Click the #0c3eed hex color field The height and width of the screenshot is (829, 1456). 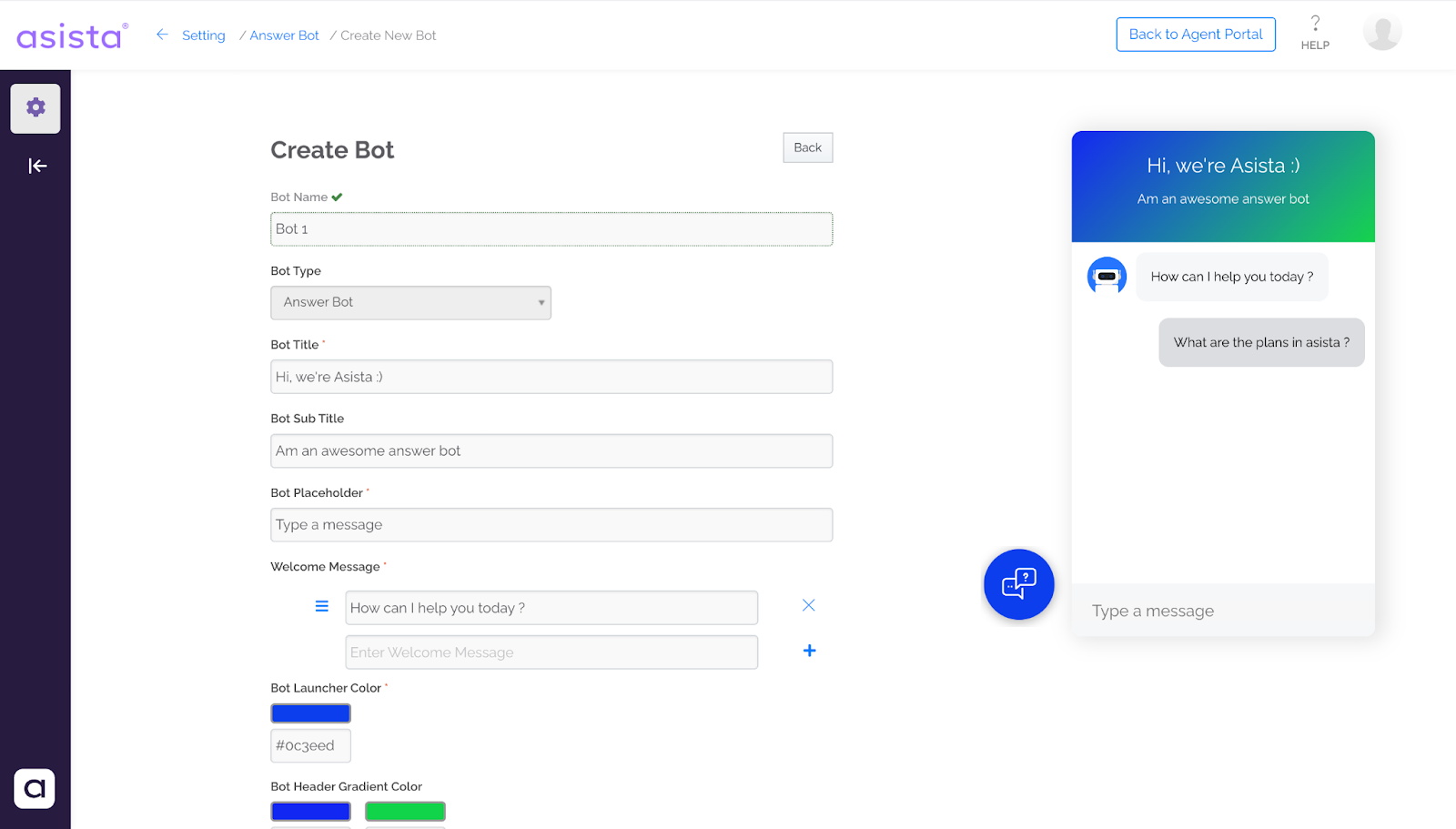coord(310,745)
